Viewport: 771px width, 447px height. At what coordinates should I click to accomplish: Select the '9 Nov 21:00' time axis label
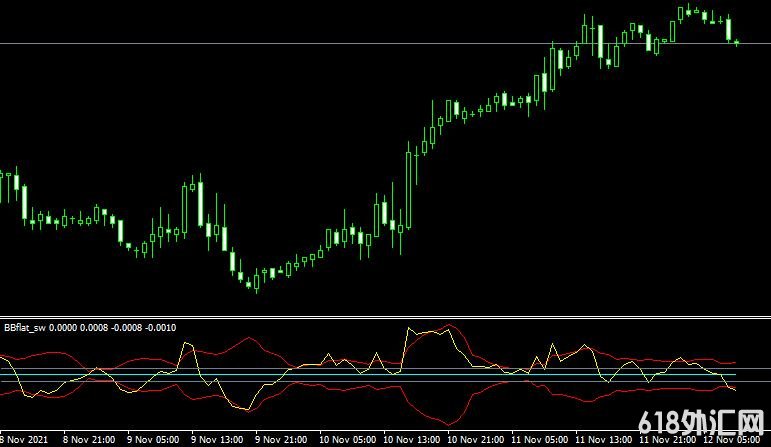[281, 440]
